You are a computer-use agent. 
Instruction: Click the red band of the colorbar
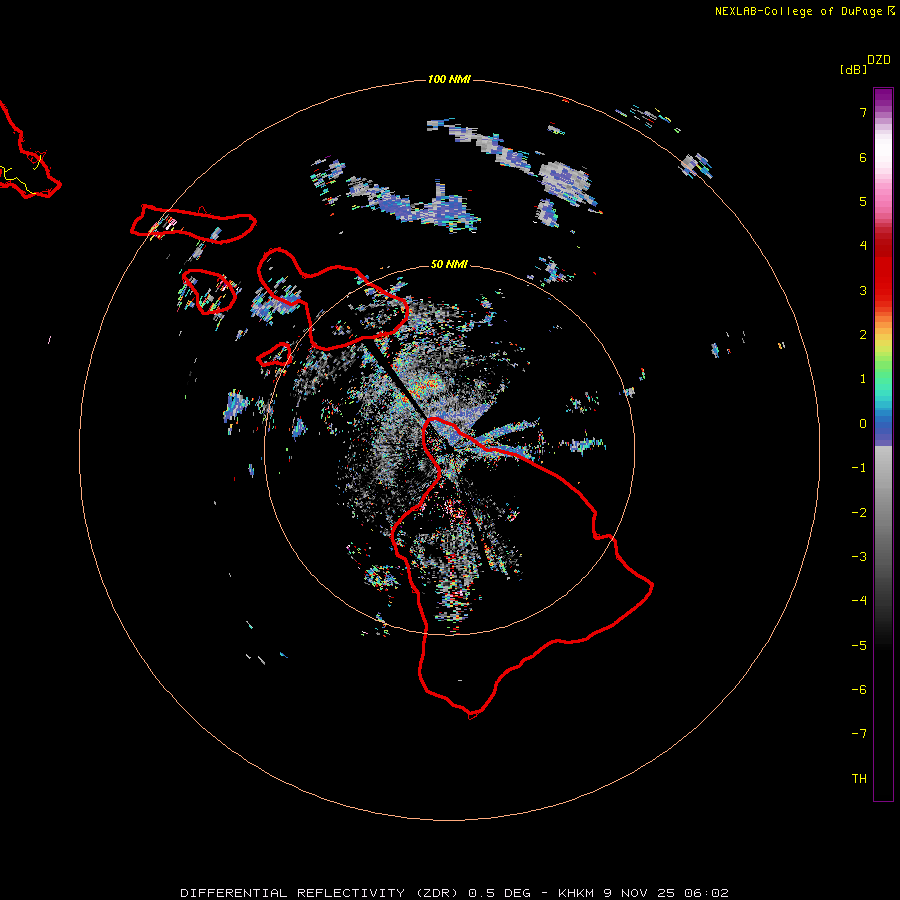[883, 270]
